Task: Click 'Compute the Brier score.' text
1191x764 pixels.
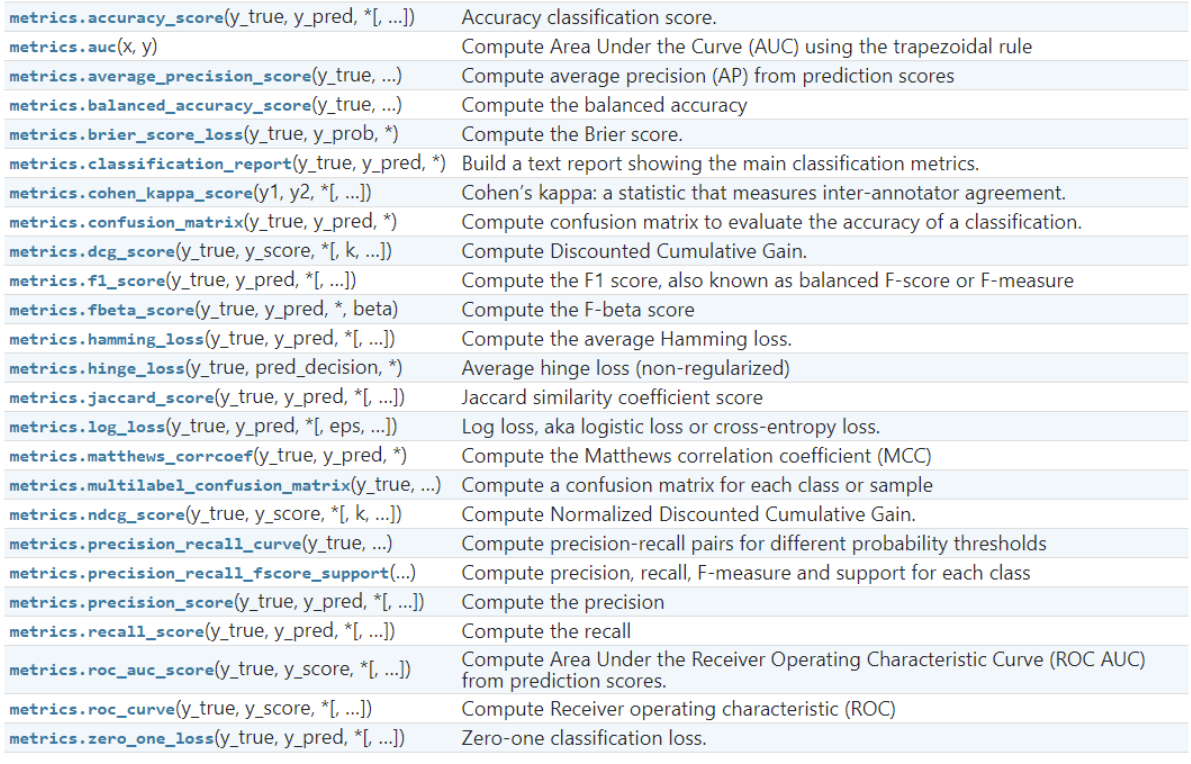Action: click(572, 134)
